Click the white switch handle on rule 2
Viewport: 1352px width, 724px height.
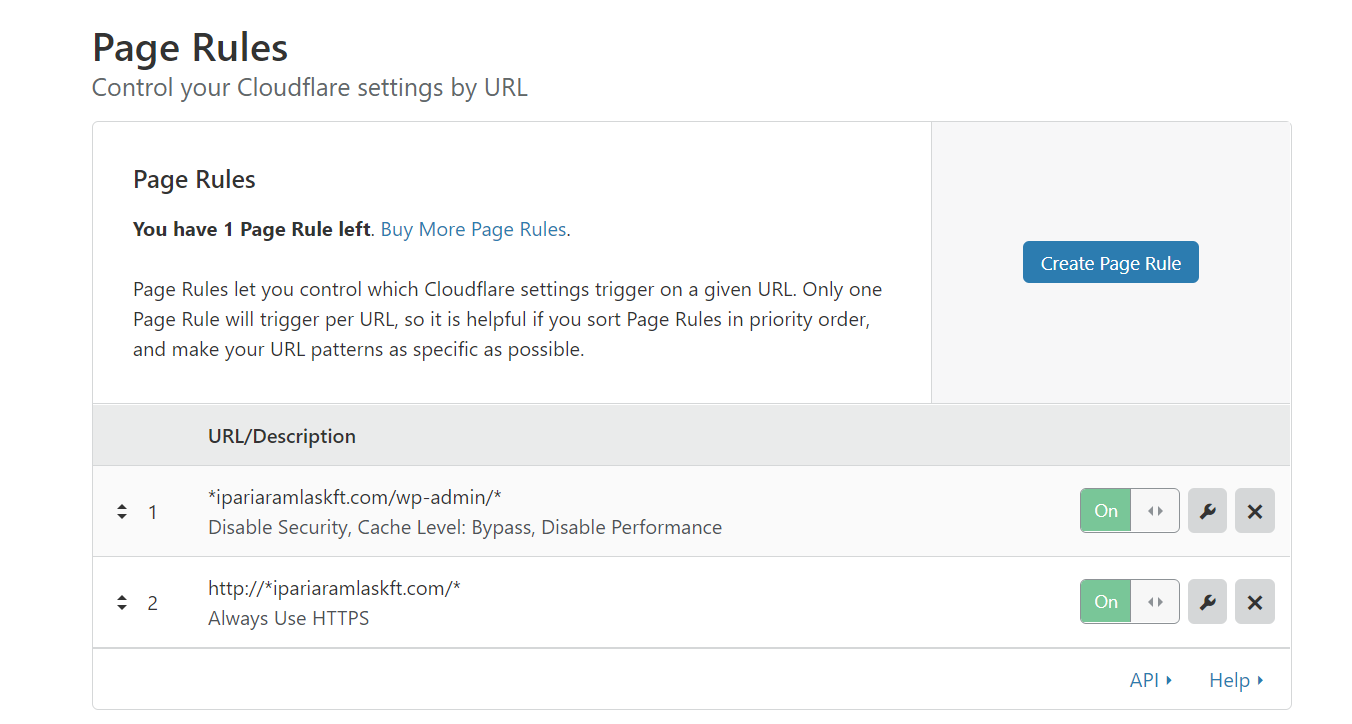(x=1155, y=602)
